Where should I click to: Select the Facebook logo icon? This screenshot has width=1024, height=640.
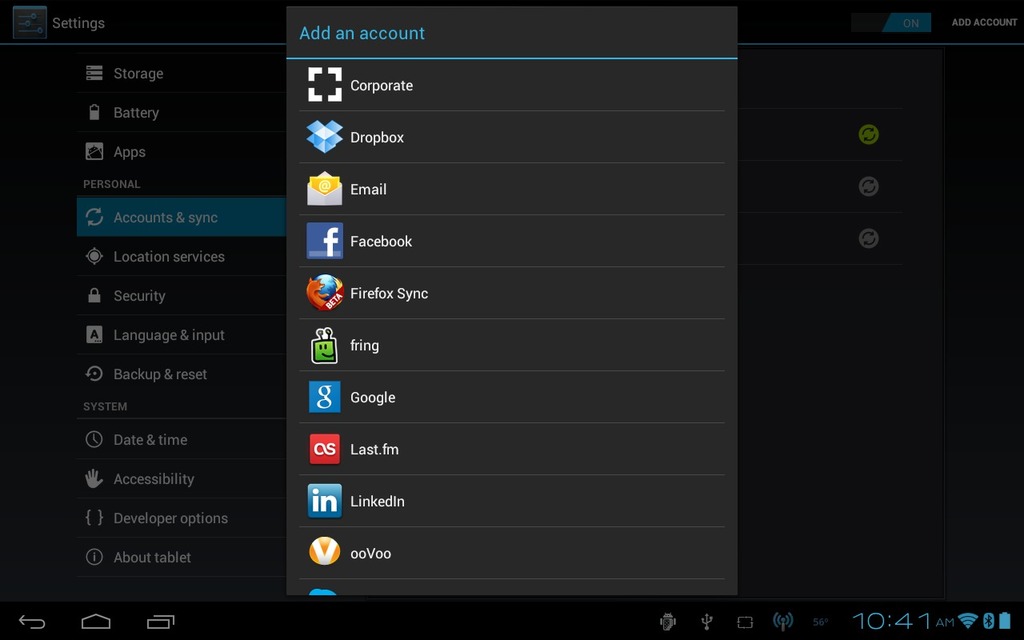(325, 241)
